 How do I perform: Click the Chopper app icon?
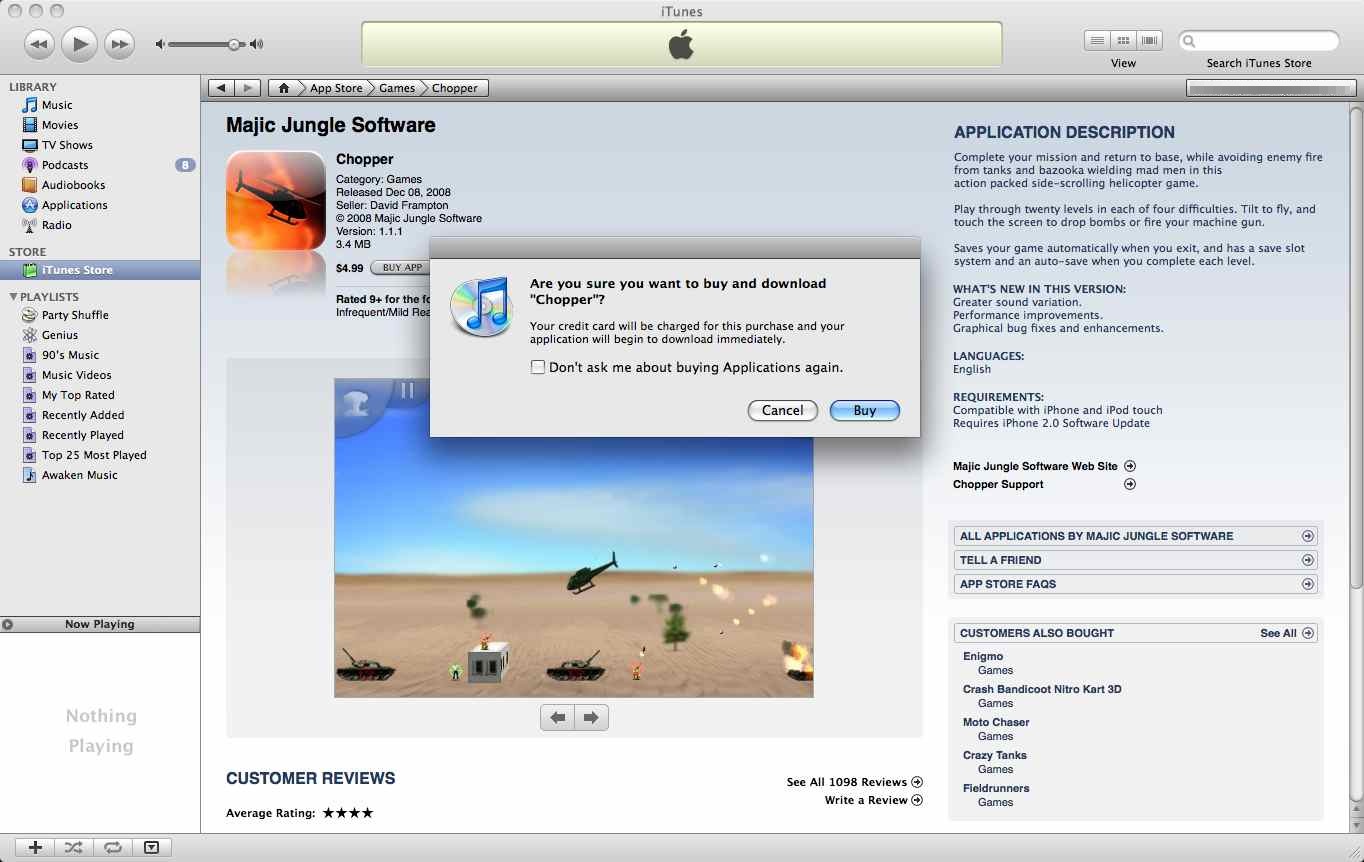[275, 200]
